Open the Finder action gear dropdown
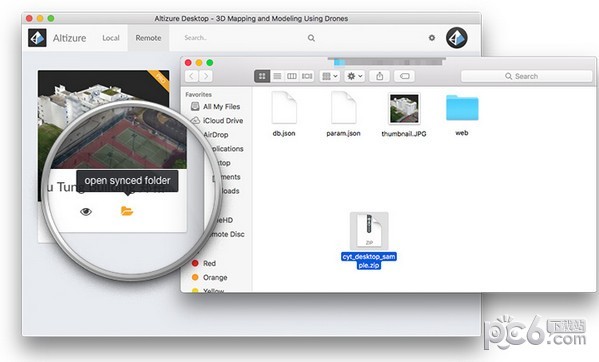The image size is (599, 362). 355,76
